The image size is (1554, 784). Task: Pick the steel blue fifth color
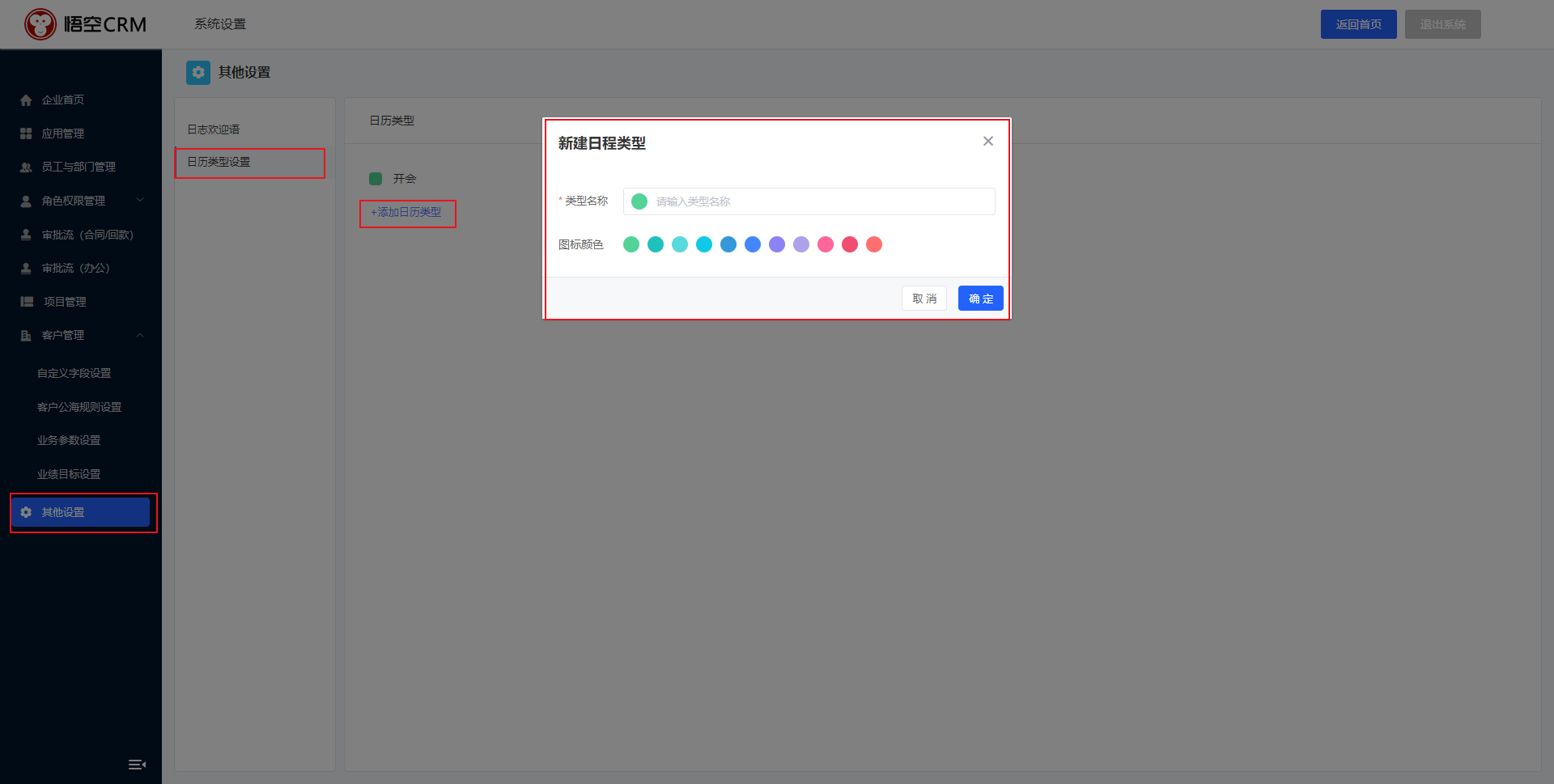coord(728,244)
